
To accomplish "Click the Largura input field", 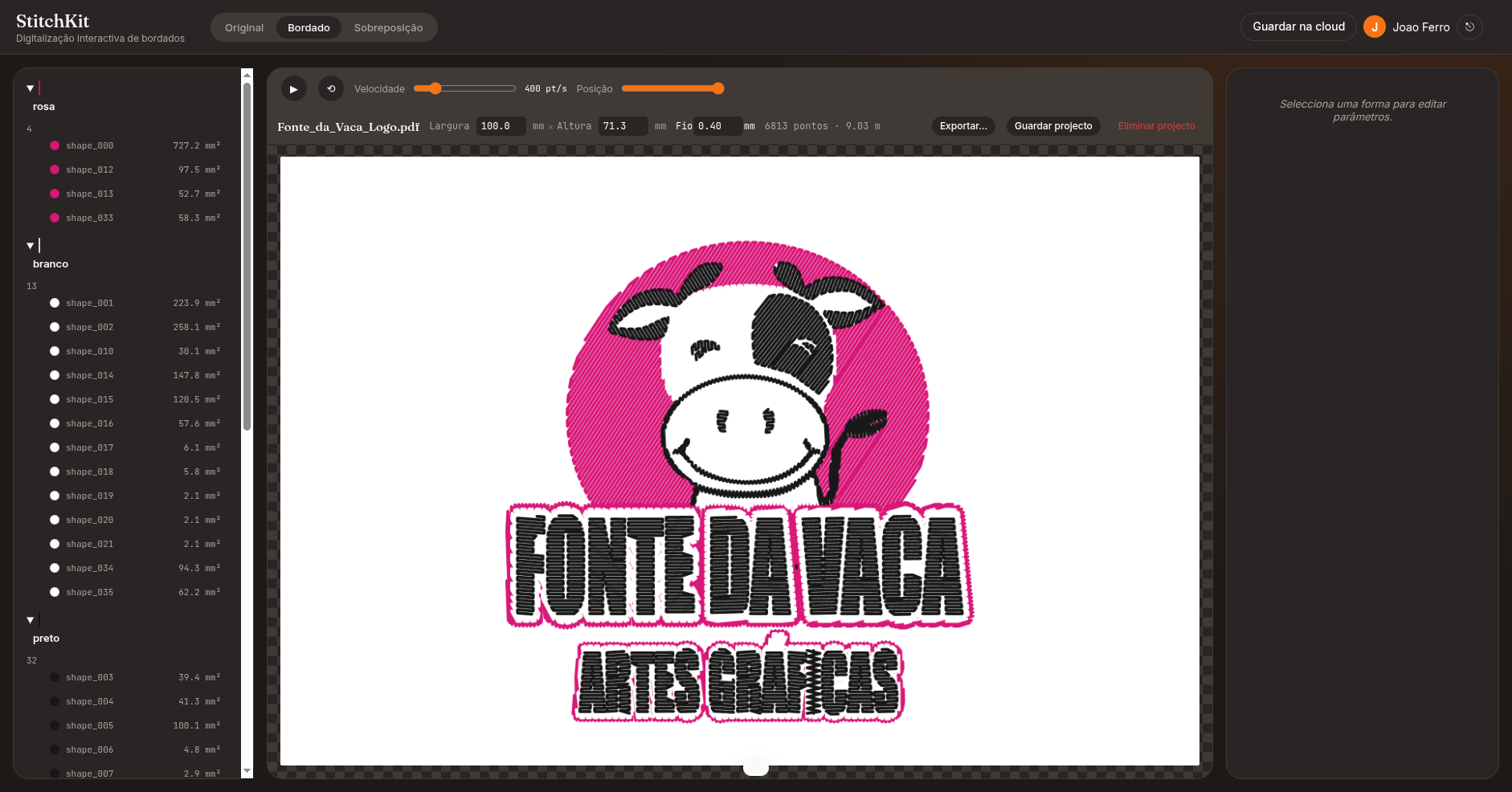I will [x=501, y=126].
